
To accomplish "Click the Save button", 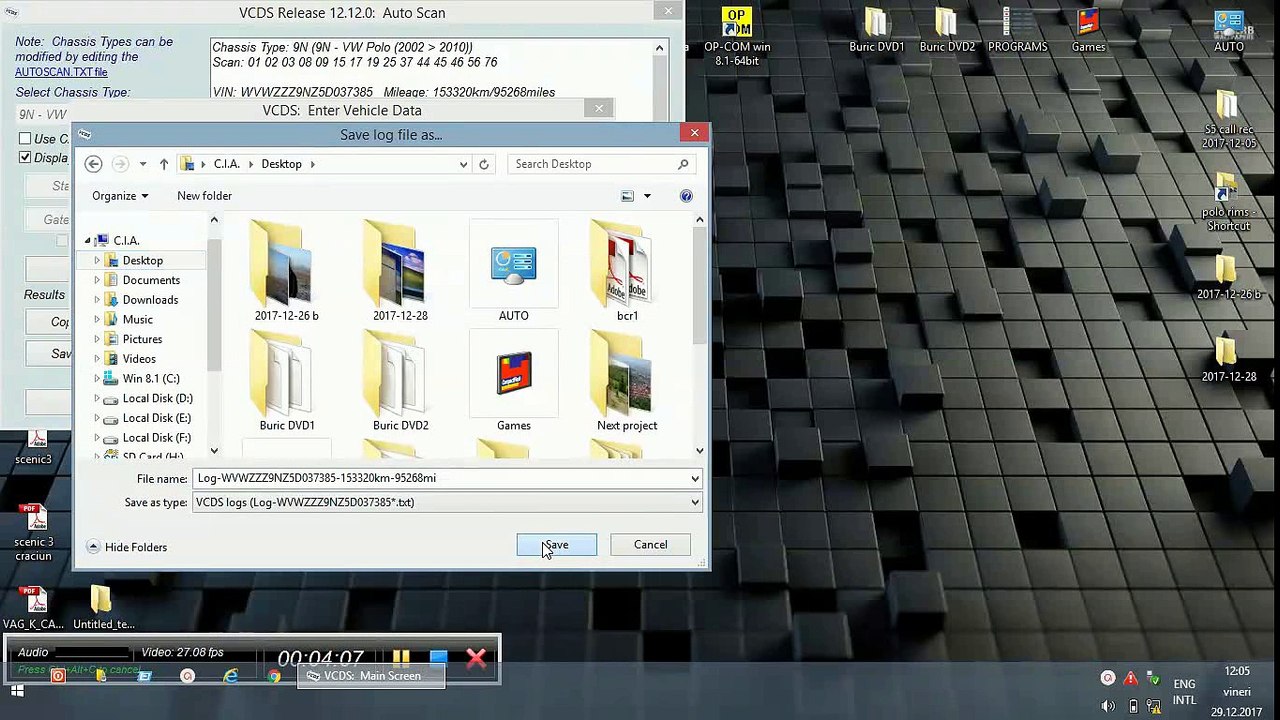I will pos(556,545).
